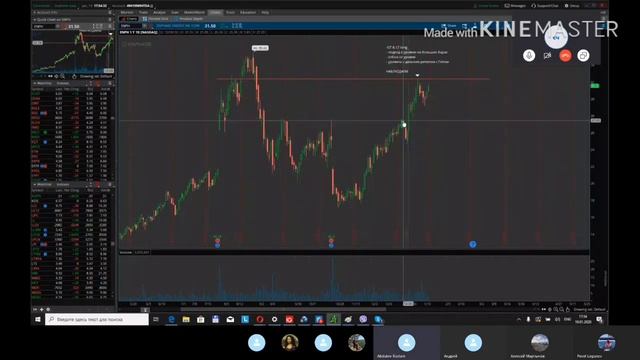Click the middle blue event marker on chart
This screenshot has width=640, height=360.
(331, 244)
